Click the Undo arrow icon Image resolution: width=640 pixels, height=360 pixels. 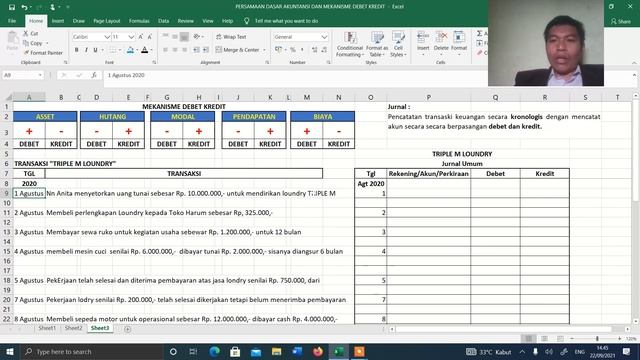(24, 7)
